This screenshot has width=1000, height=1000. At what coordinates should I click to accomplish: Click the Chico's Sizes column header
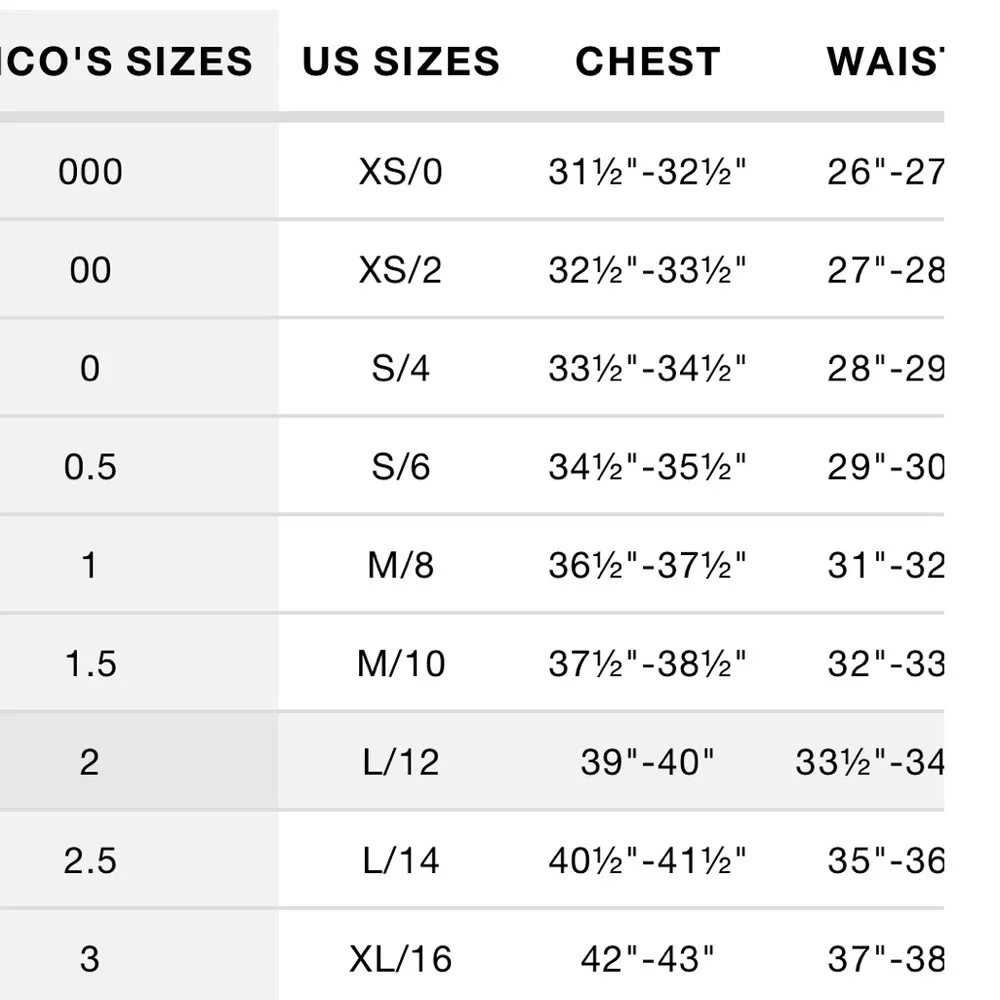130,62
